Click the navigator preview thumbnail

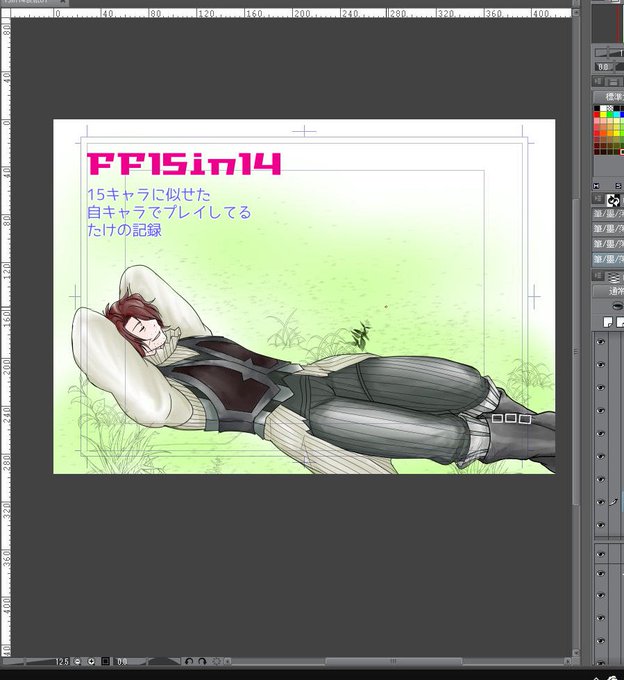click(x=608, y=23)
